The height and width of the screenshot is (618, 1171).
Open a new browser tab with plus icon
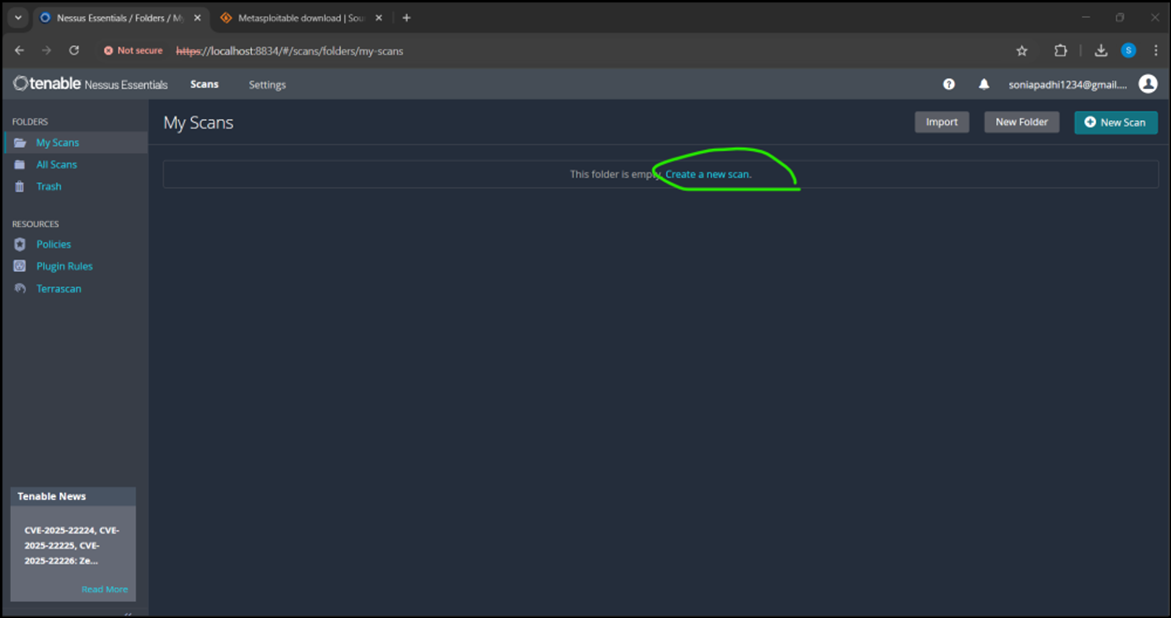(406, 18)
